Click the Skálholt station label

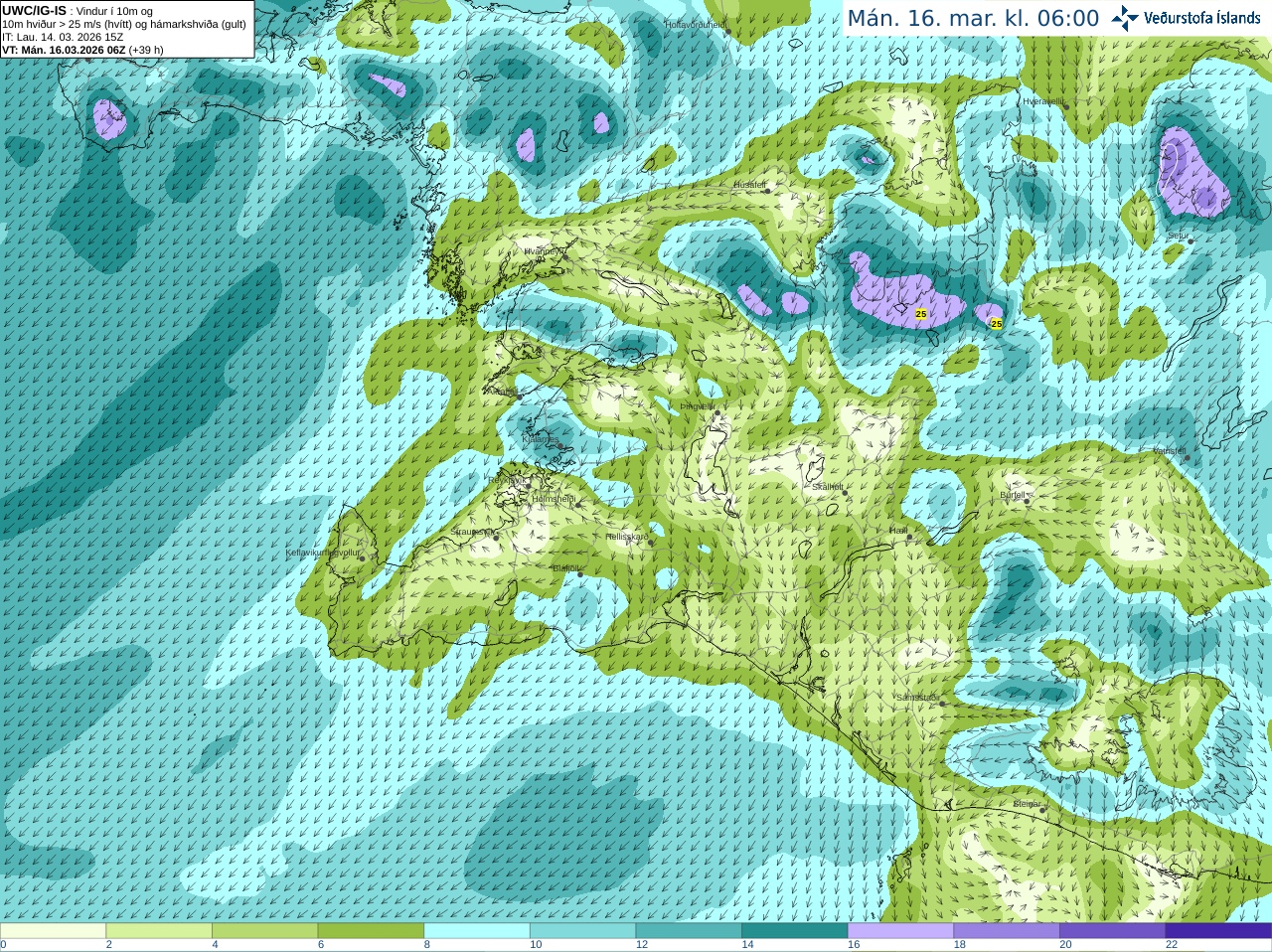828,487
